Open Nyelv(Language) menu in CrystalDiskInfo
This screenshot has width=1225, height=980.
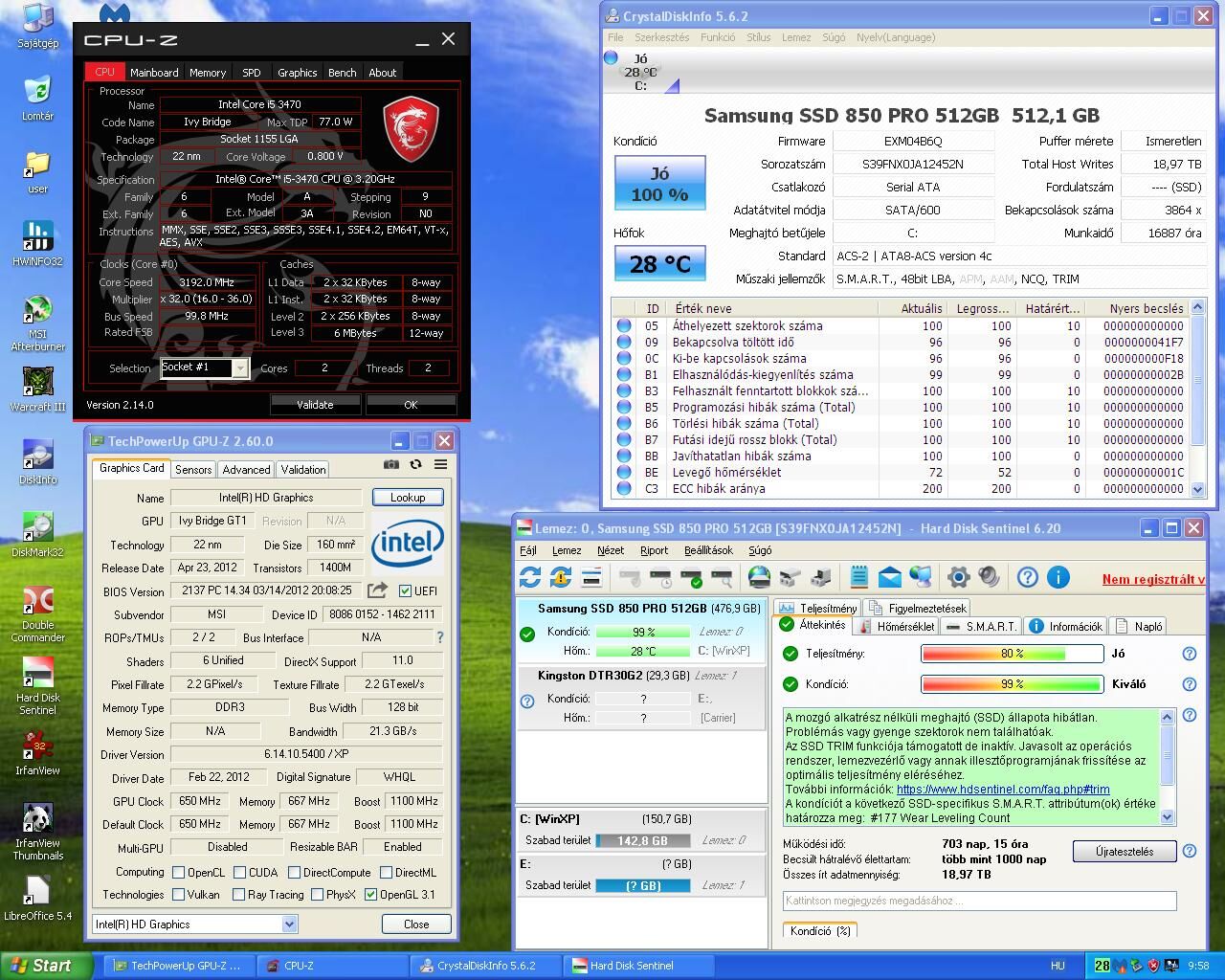[x=896, y=37]
